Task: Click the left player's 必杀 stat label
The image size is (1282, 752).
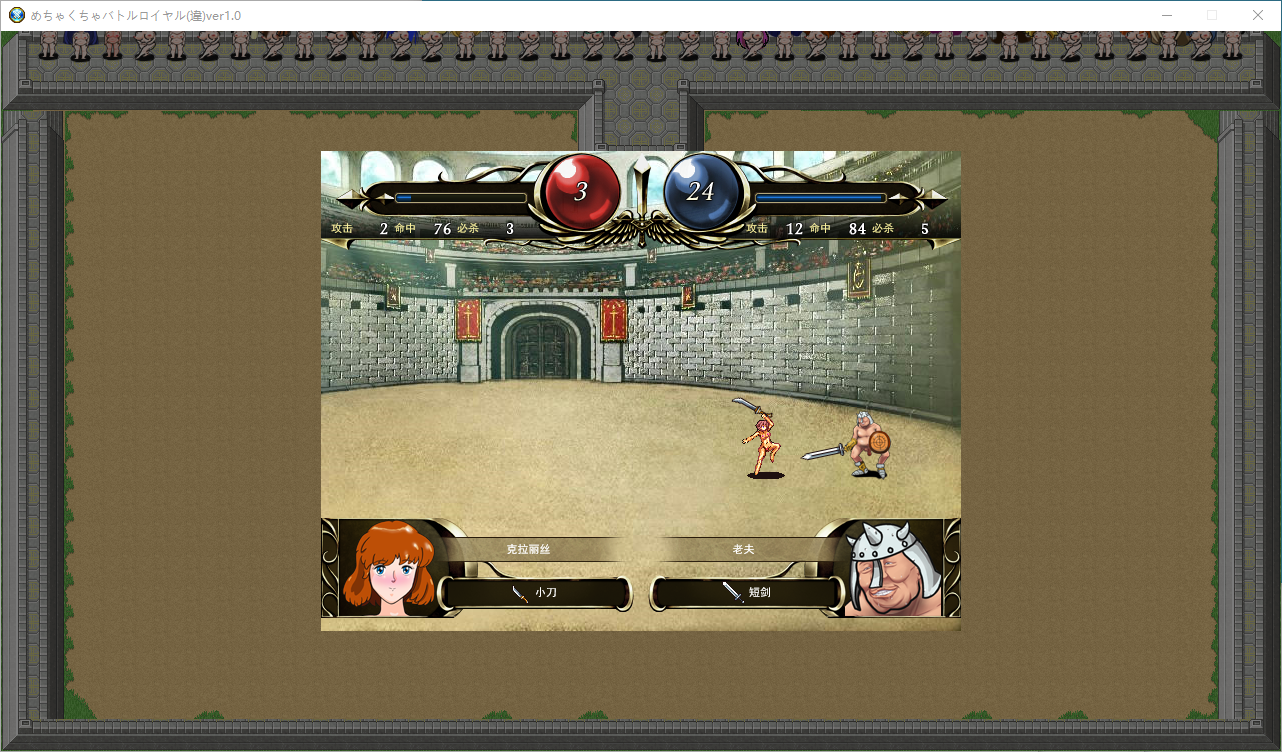Action: 468,229
